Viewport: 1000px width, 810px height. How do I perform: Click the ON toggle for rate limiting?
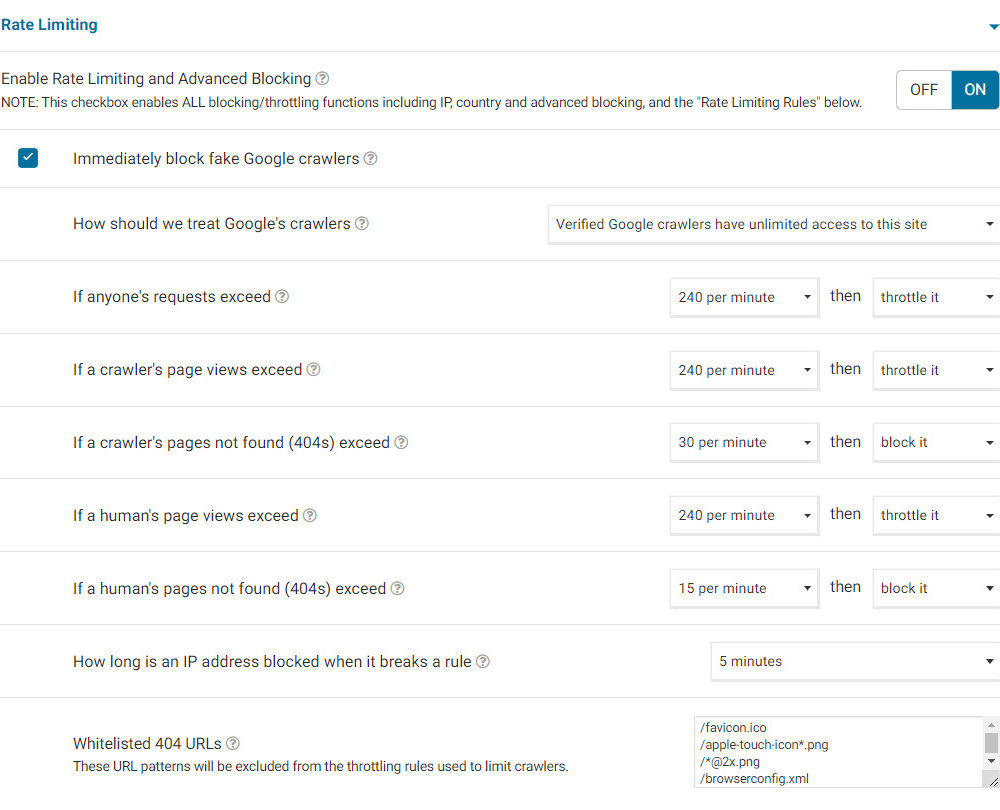975,90
